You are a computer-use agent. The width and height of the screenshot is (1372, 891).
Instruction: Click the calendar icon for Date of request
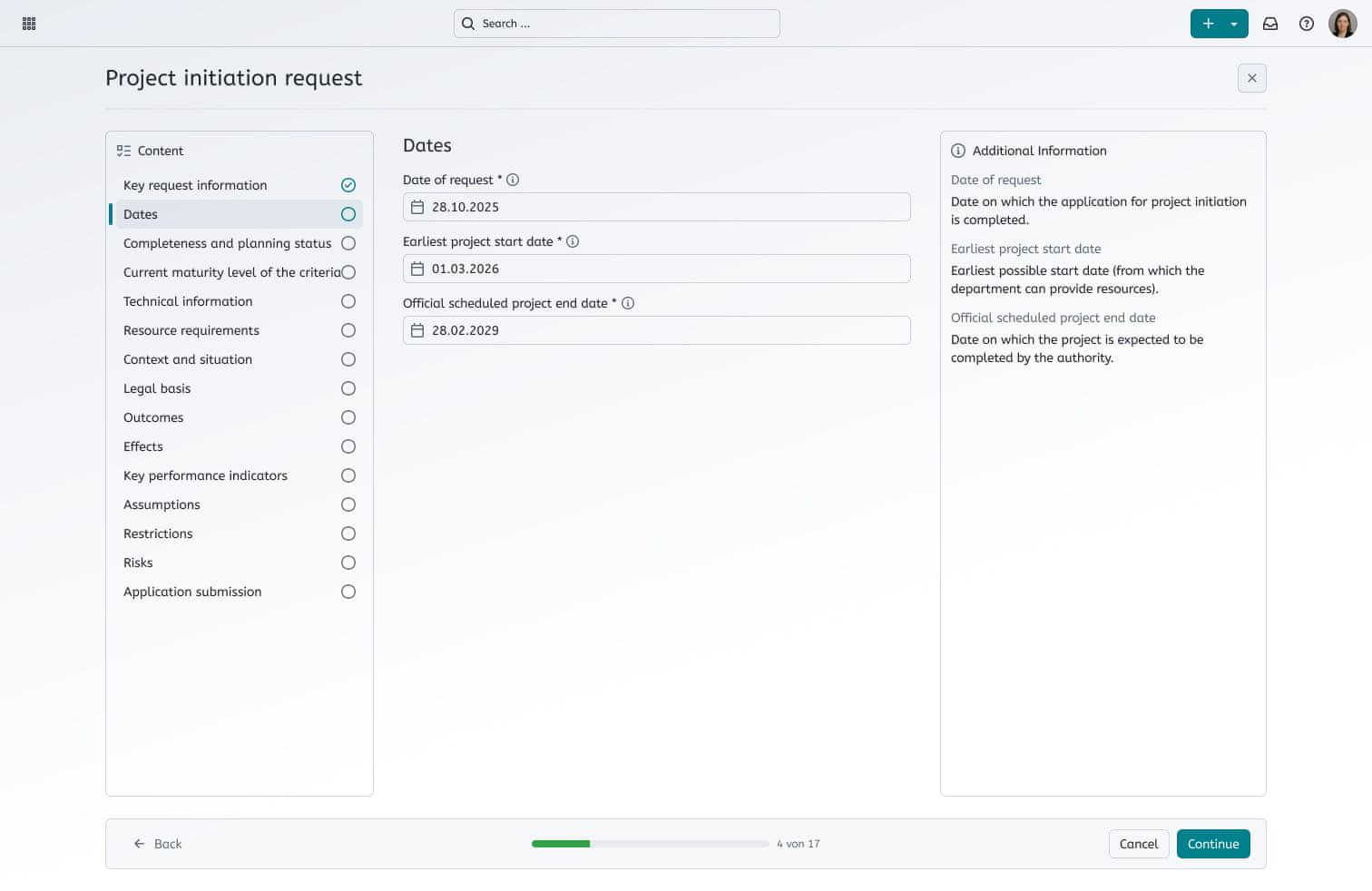tap(417, 207)
